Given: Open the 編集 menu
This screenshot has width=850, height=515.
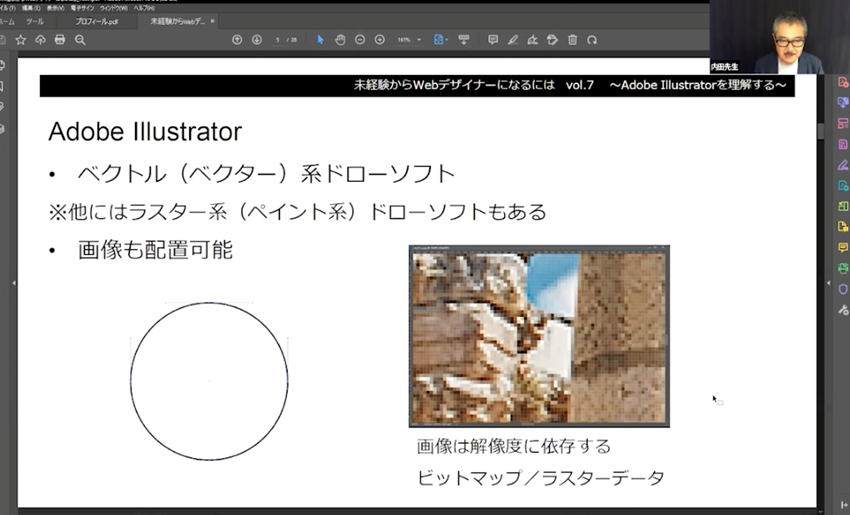Looking at the screenshot, I should coord(31,8).
